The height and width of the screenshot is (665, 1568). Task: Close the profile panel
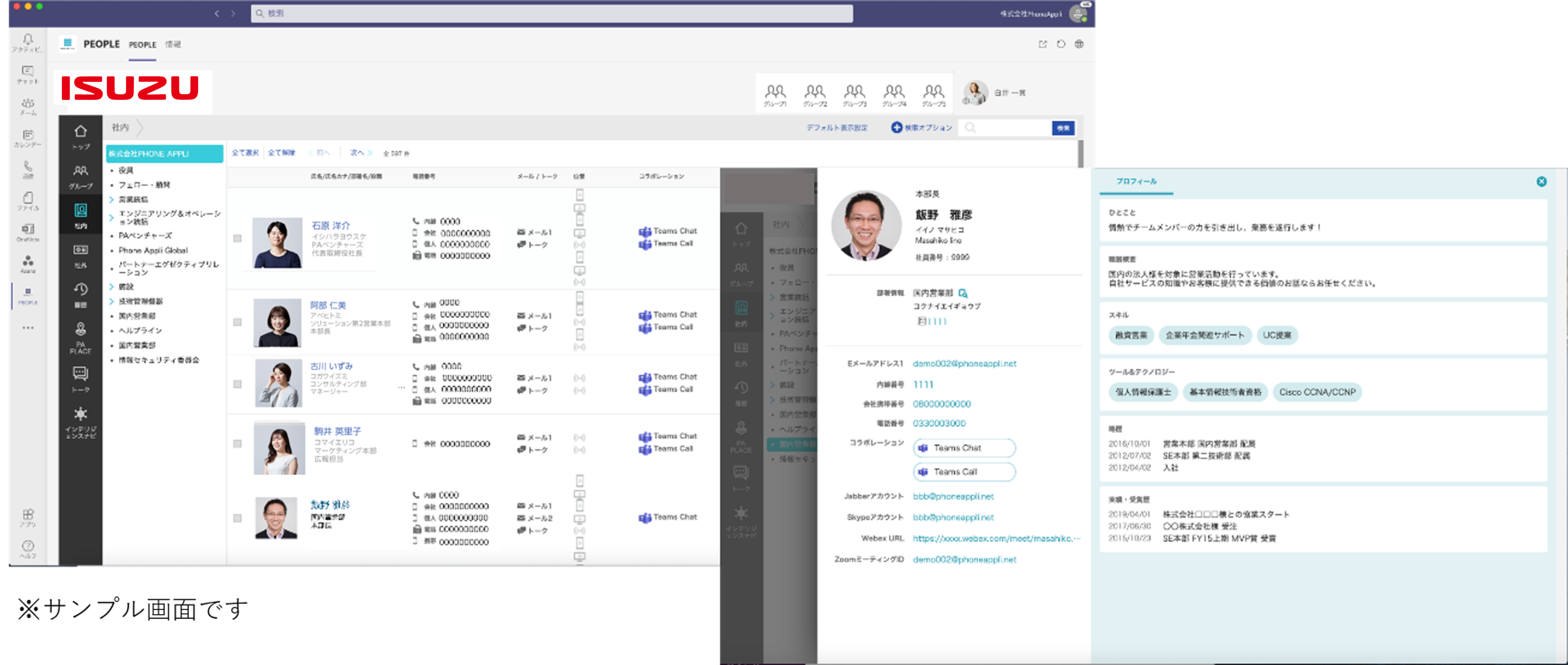pos(1541,181)
